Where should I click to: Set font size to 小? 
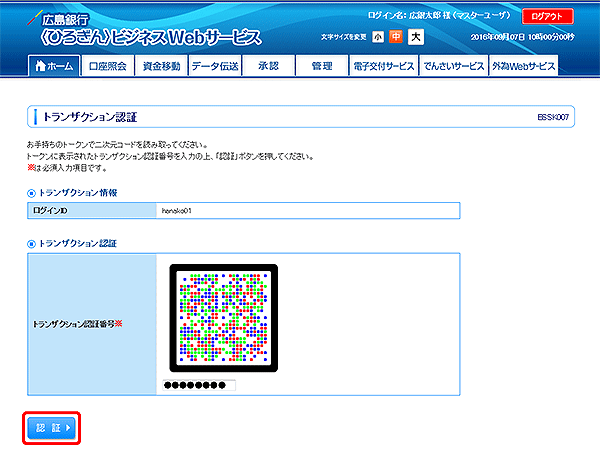click(x=378, y=37)
